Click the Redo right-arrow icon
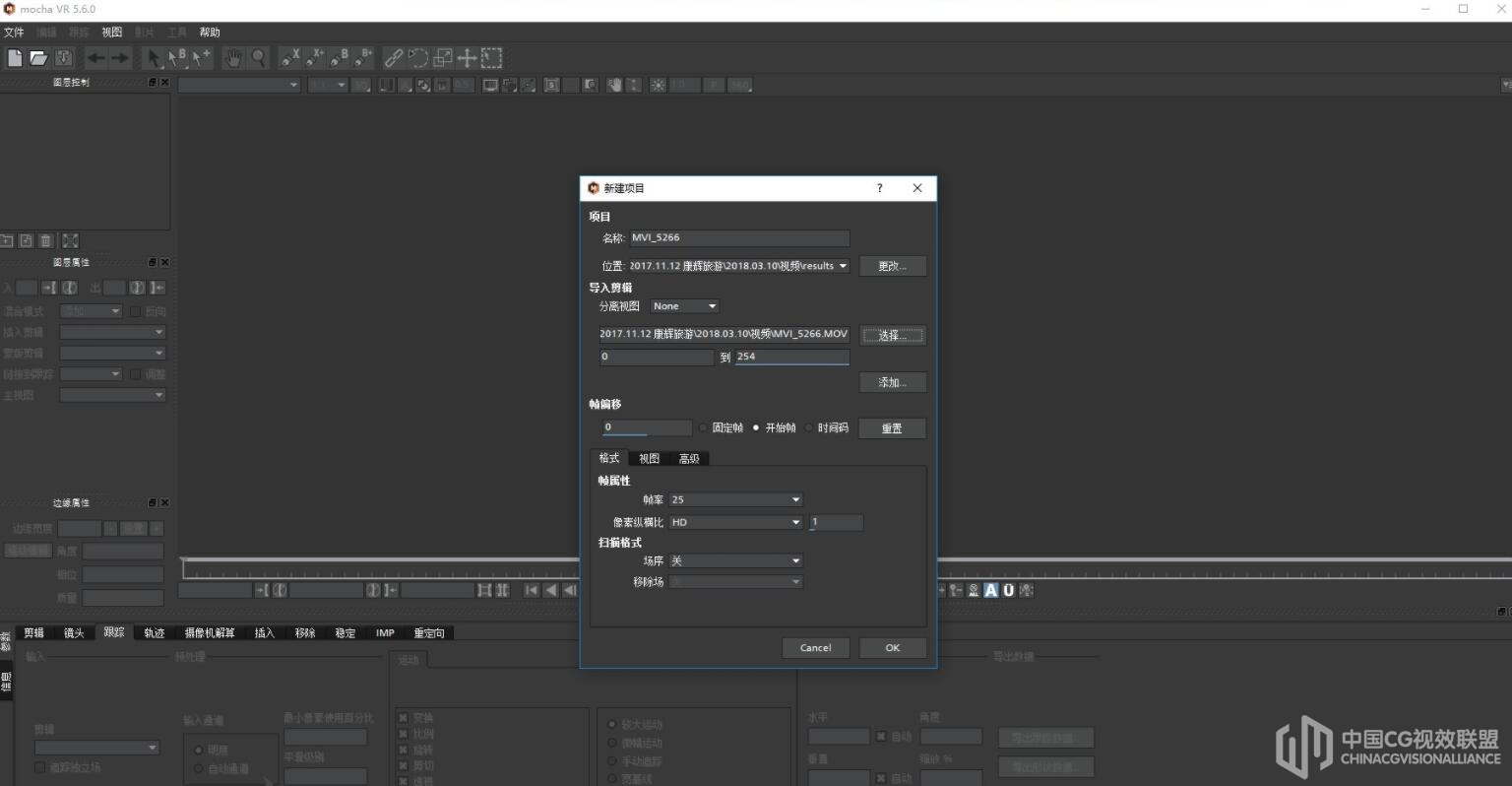Image resolution: width=1512 pixels, height=786 pixels. click(120, 58)
